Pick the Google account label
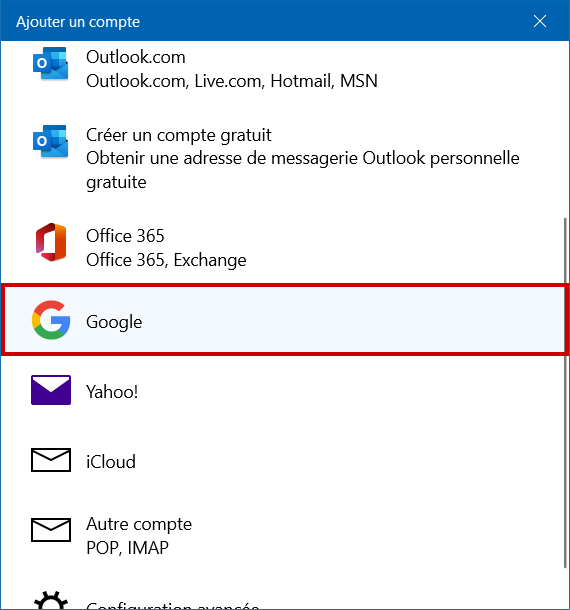Screen dimensions: 570x610 [114, 322]
